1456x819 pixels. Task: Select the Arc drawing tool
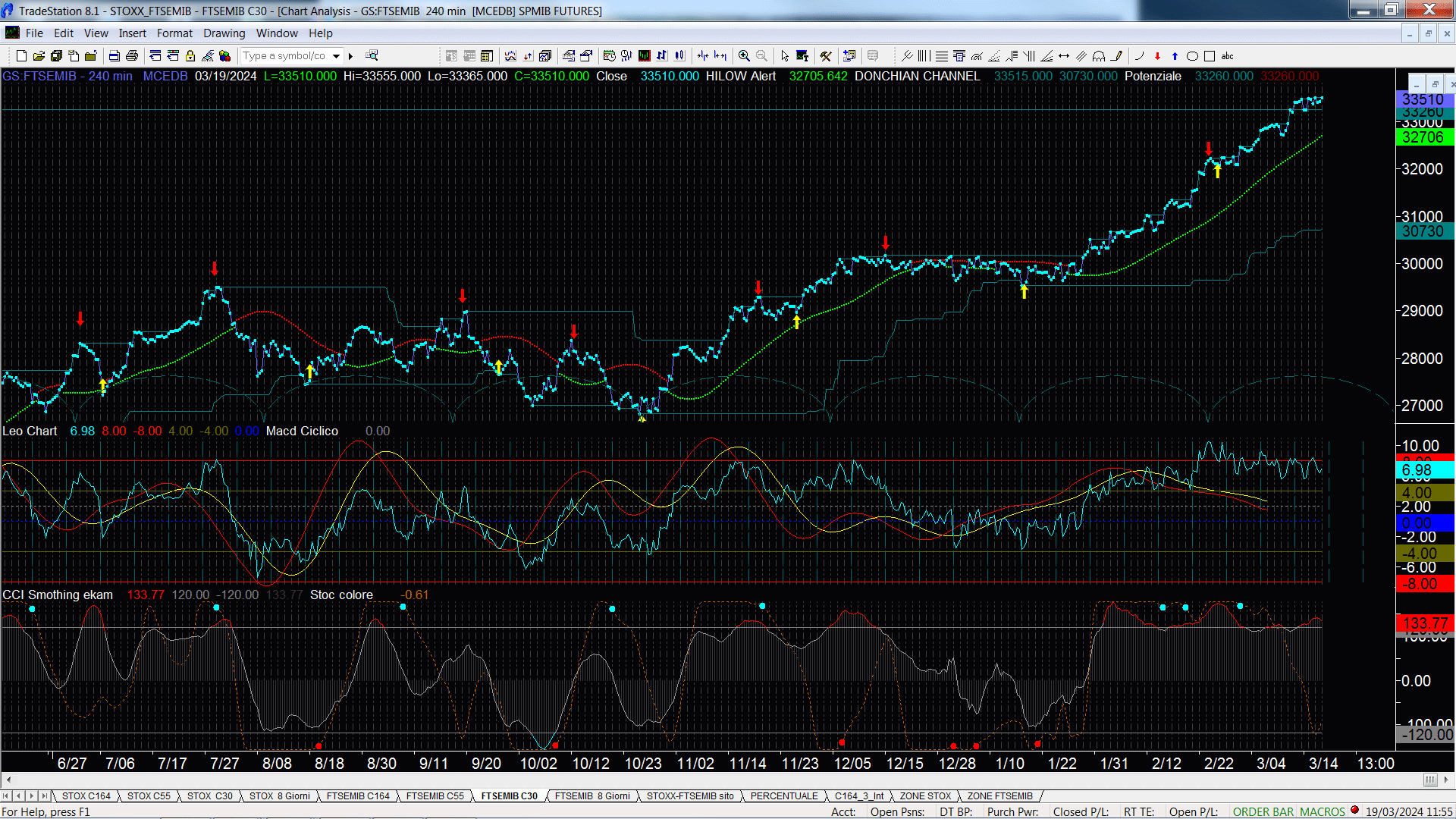(1140, 55)
